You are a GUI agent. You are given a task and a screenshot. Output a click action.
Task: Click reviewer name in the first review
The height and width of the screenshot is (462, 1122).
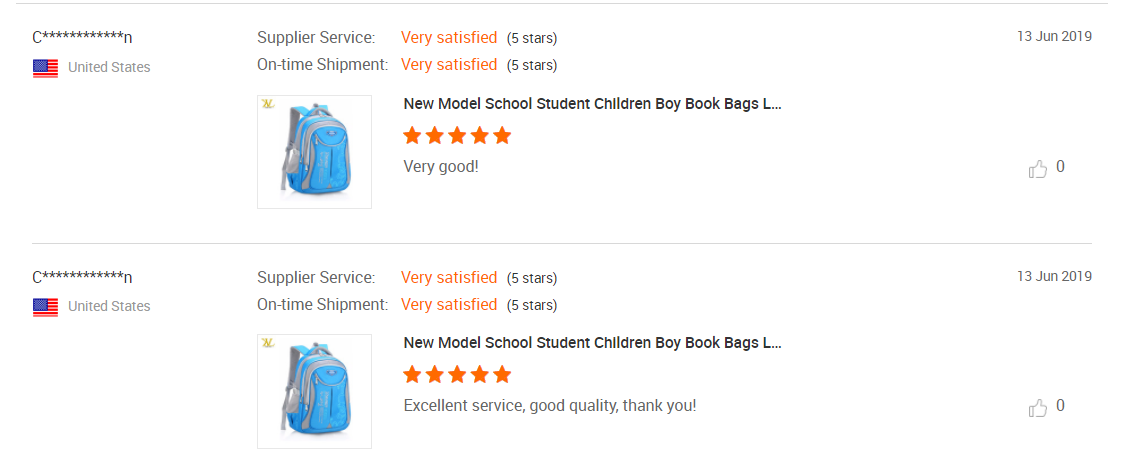(82, 38)
